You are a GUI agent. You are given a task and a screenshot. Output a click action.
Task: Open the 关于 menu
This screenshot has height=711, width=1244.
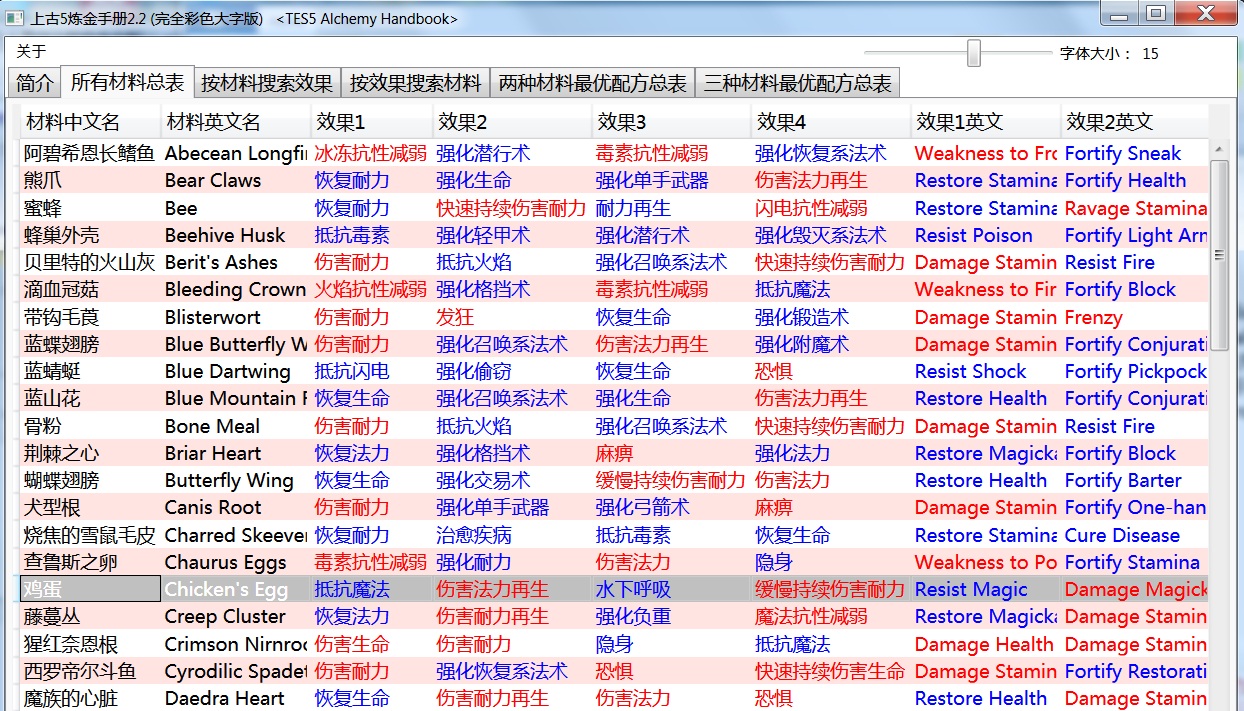coord(31,52)
